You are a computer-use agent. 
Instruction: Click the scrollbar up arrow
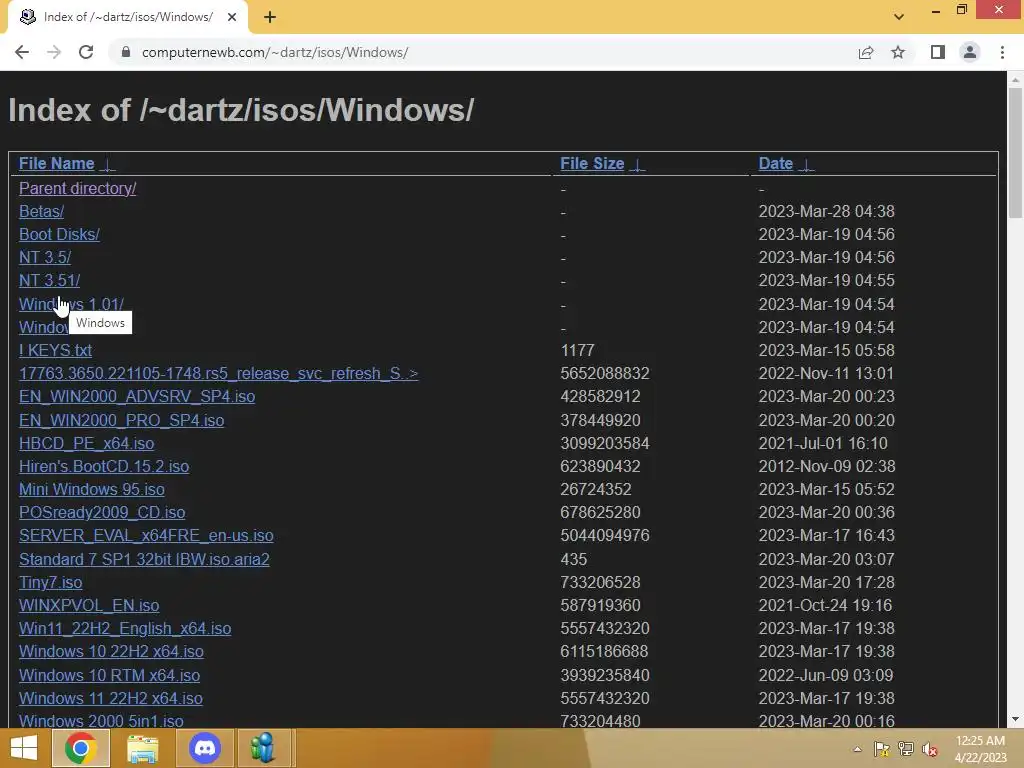tap(1015, 80)
